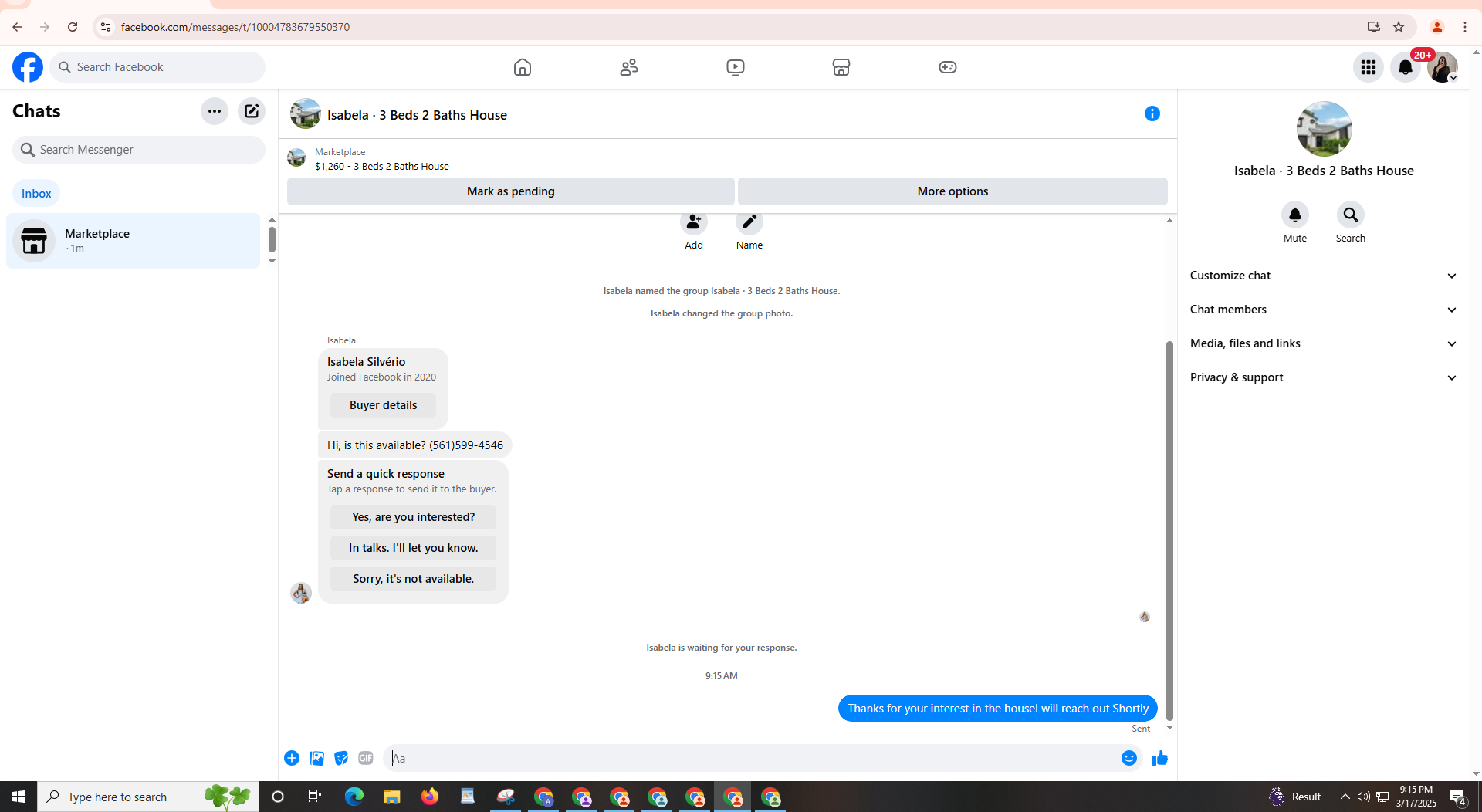Click the buyer avatar beside quick responses
The image size is (1482, 812).
301,593
